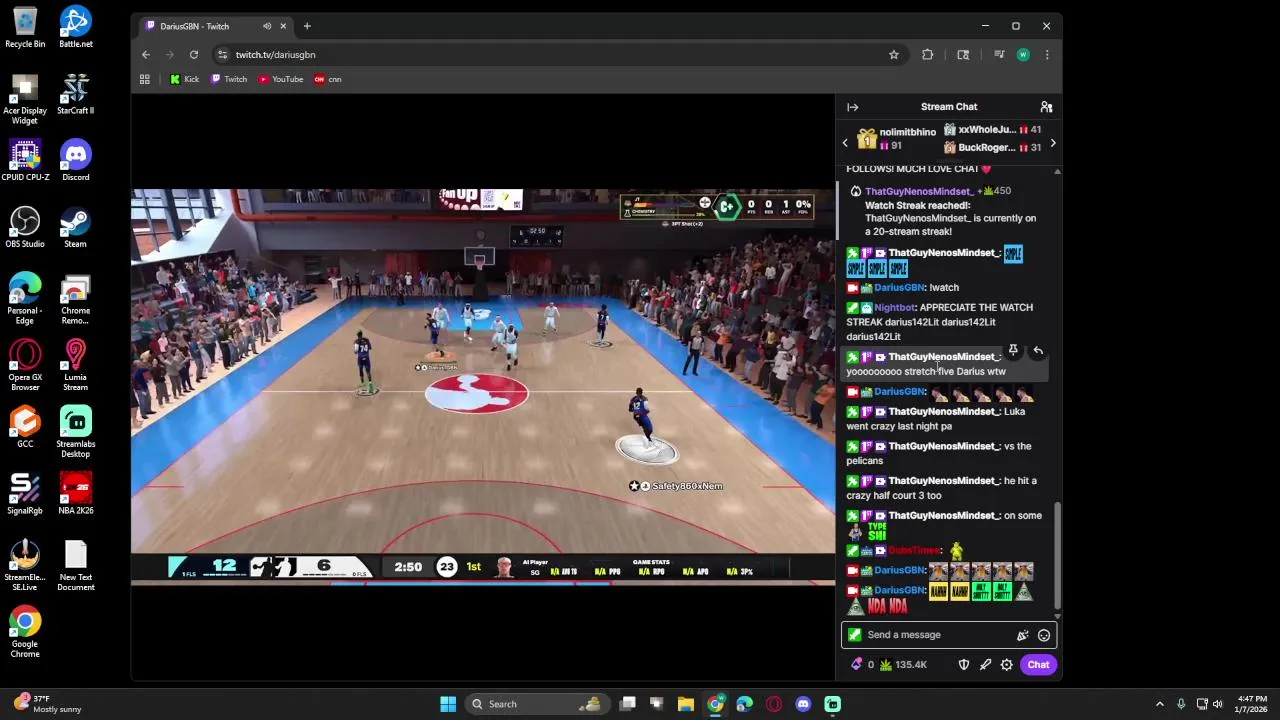Screen dimensions: 1280x720
Task: Open the Chrome extensions menu
Action: 928,55
